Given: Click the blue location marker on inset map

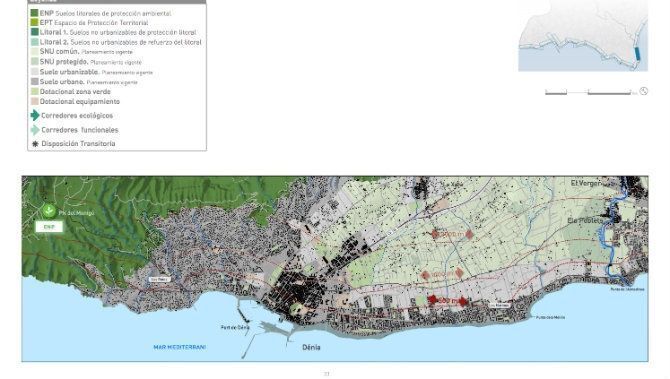Looking at the screenshot, I should point(638,54).
